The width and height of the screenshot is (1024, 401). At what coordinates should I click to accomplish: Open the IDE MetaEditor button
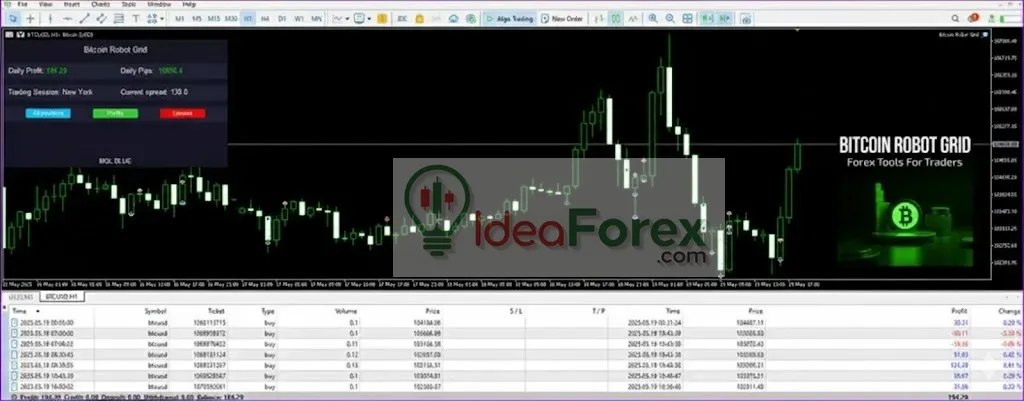[402, 19]
